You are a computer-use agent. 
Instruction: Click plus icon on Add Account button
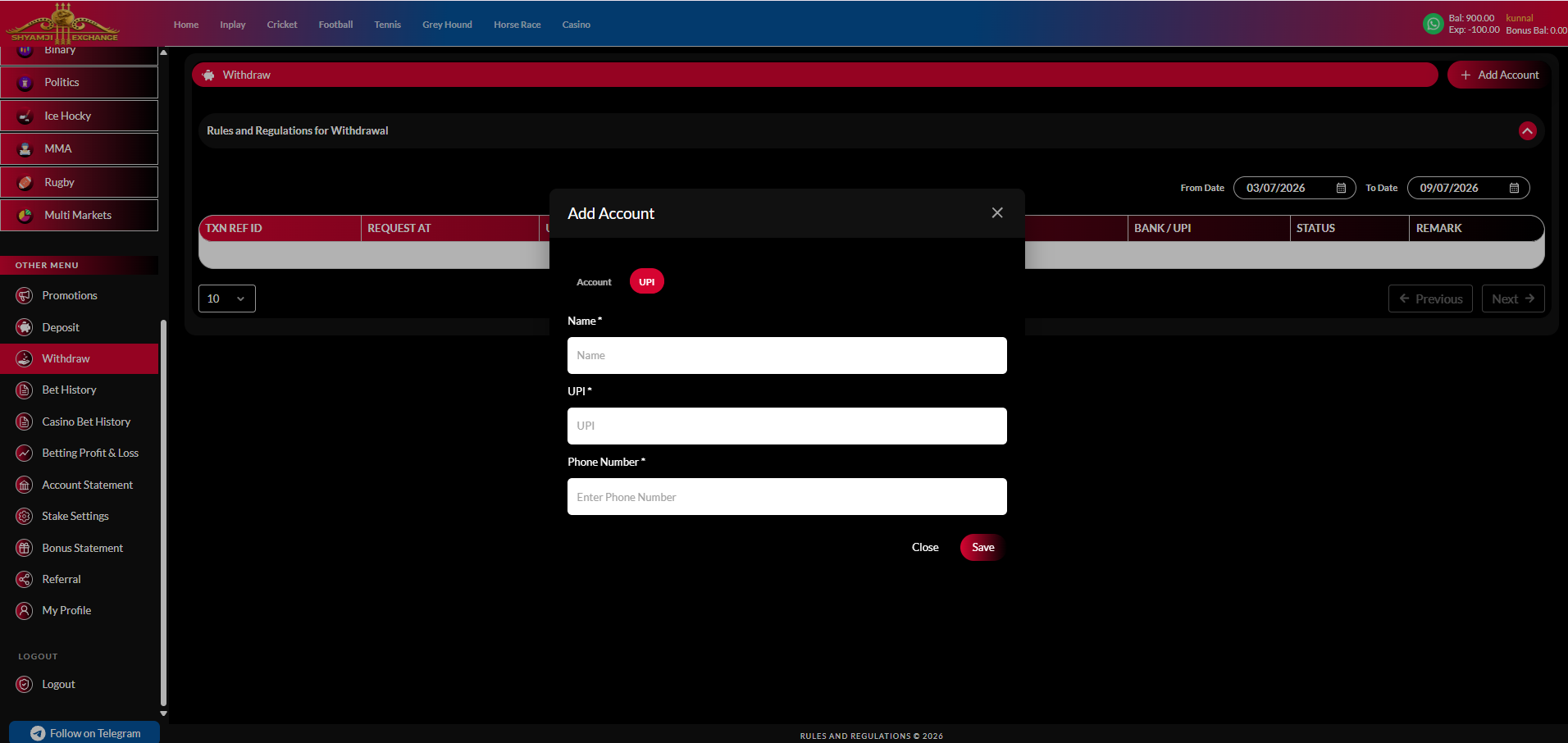coord(1465,75)
